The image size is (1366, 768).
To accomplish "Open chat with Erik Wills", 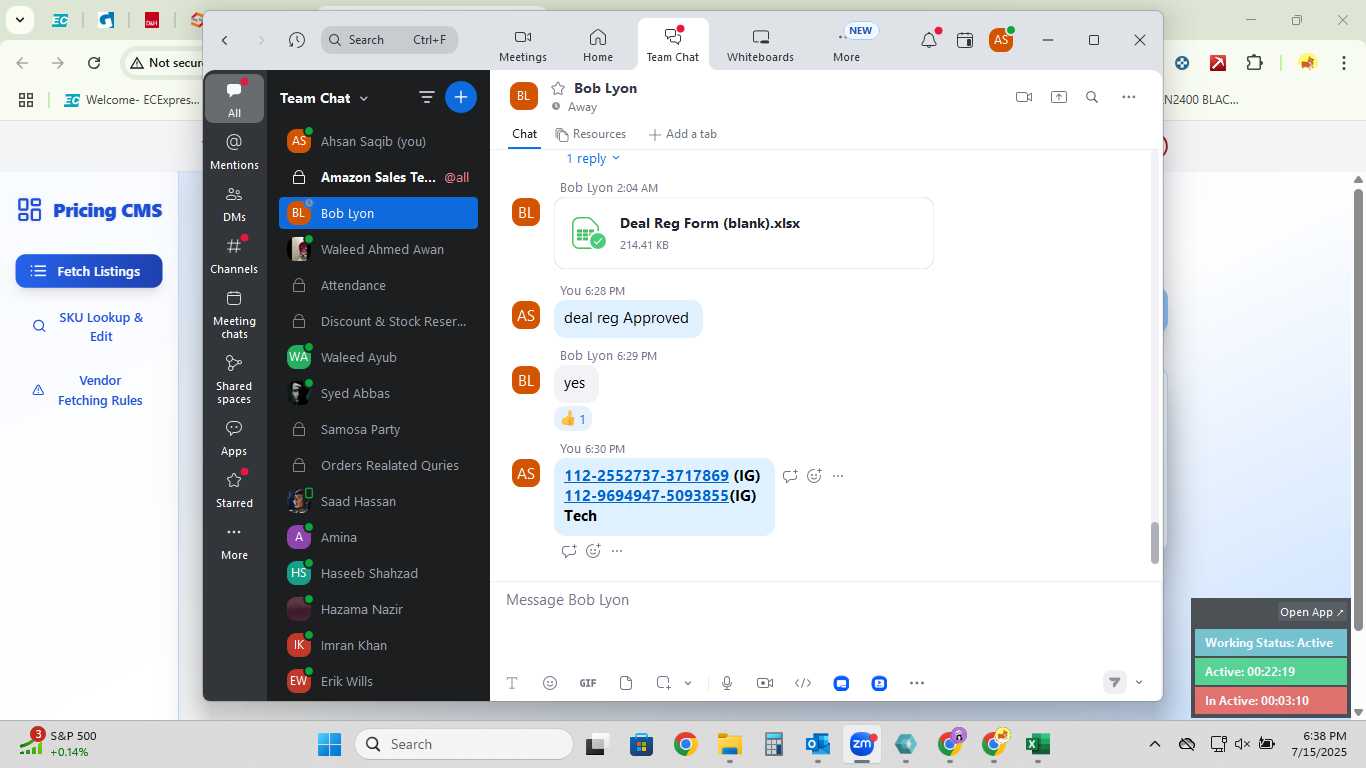I will pos(378,681).
